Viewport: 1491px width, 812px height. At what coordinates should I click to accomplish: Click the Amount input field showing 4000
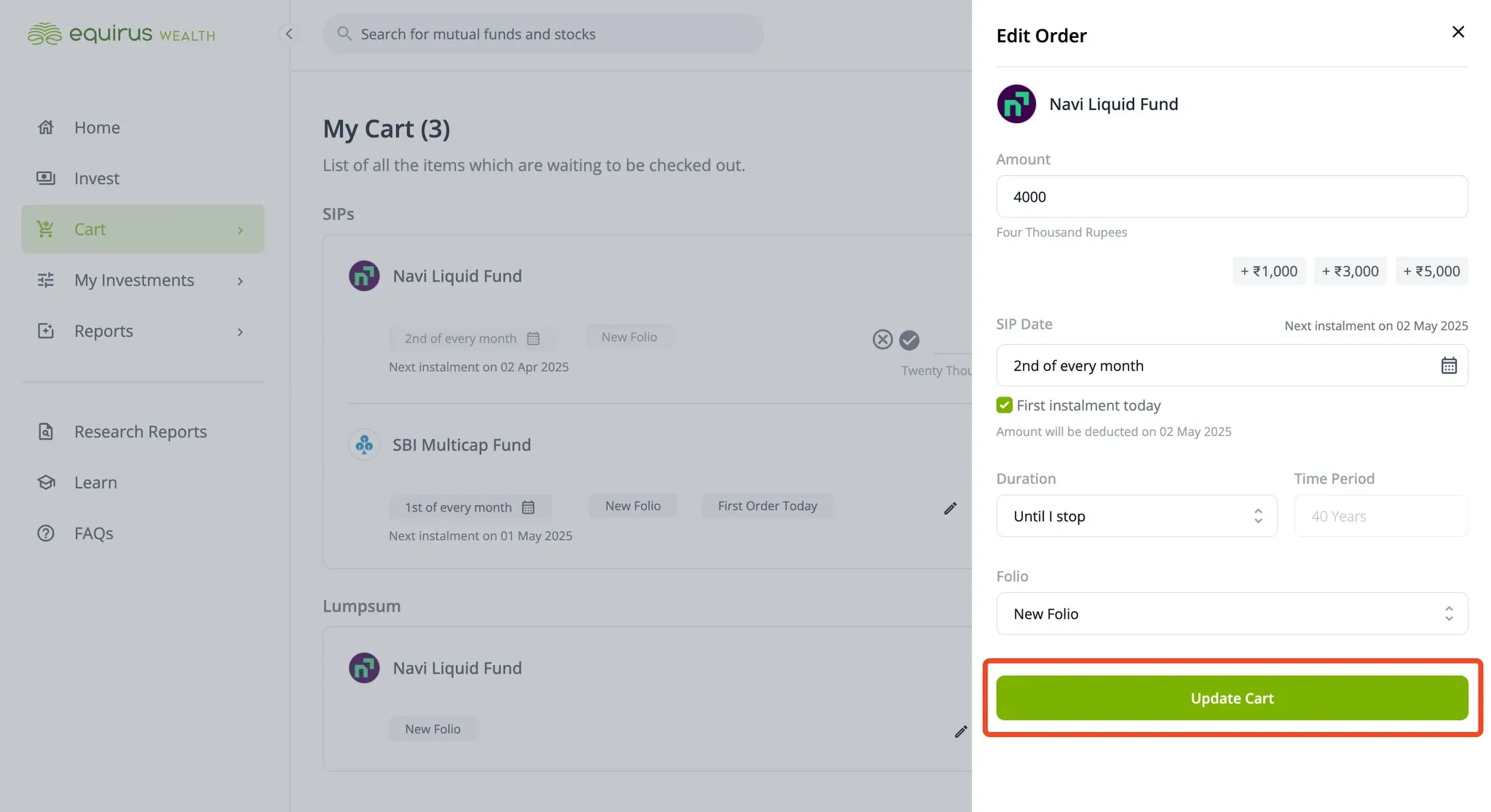[1232, 196]
